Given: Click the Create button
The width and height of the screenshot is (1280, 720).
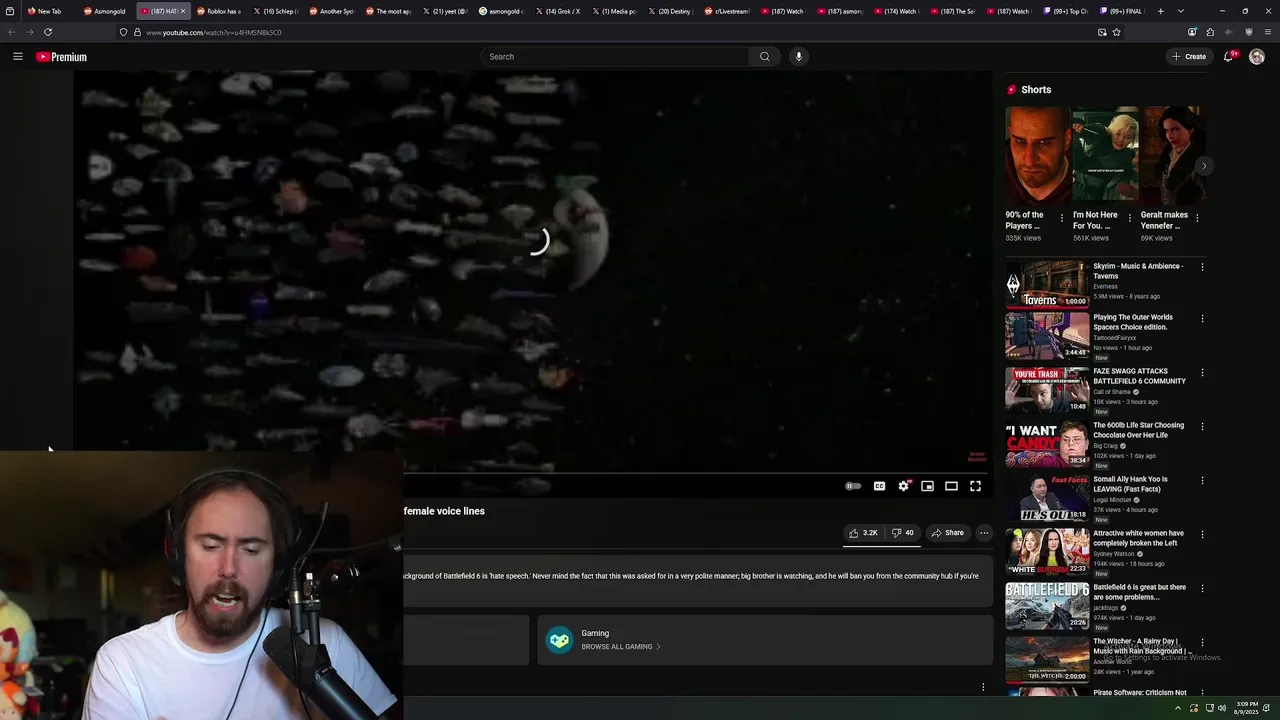Looking at the screenshot, I should pos(1189,57).
